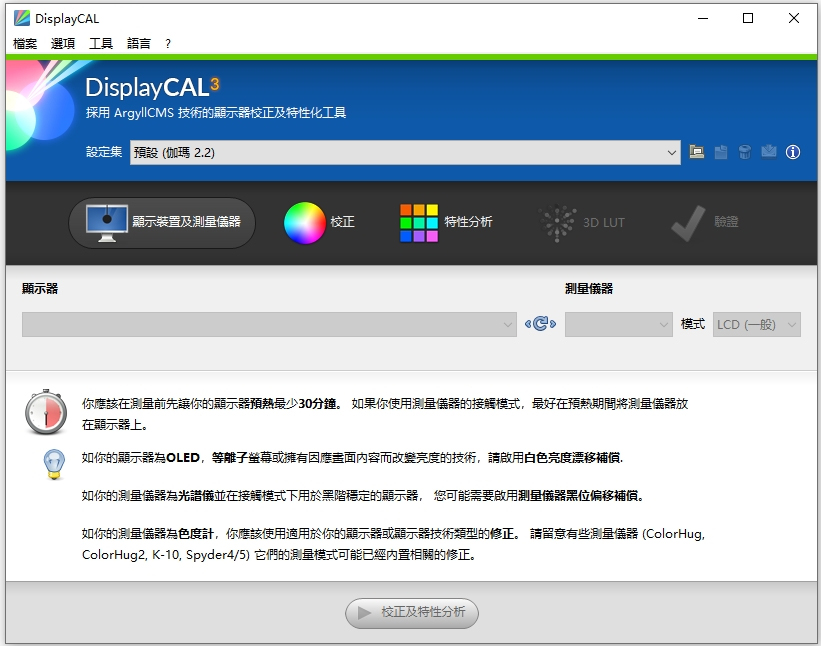The height and width of the screenshot is (646, 821).
Task: Minimize the DisplayCAL window
Action: click(703, 18)
